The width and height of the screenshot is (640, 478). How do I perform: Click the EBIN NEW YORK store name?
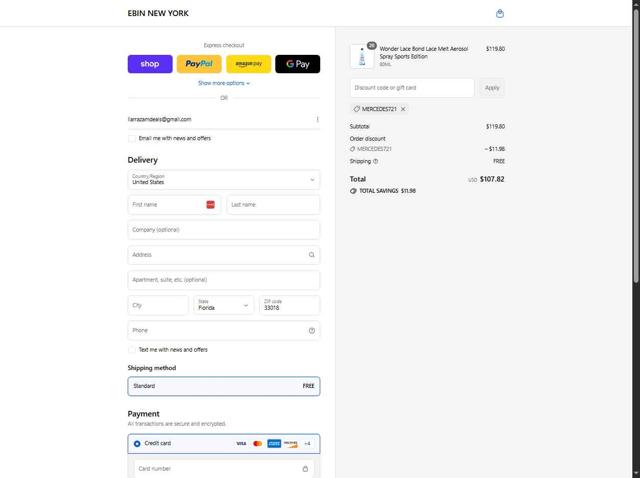[158, 13]
